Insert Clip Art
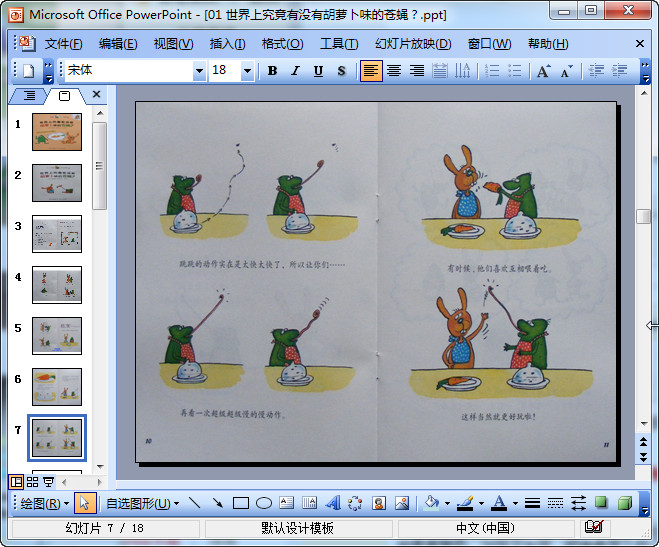The width and height of the screenshot is (659, 547). click(x=379, y=503)
